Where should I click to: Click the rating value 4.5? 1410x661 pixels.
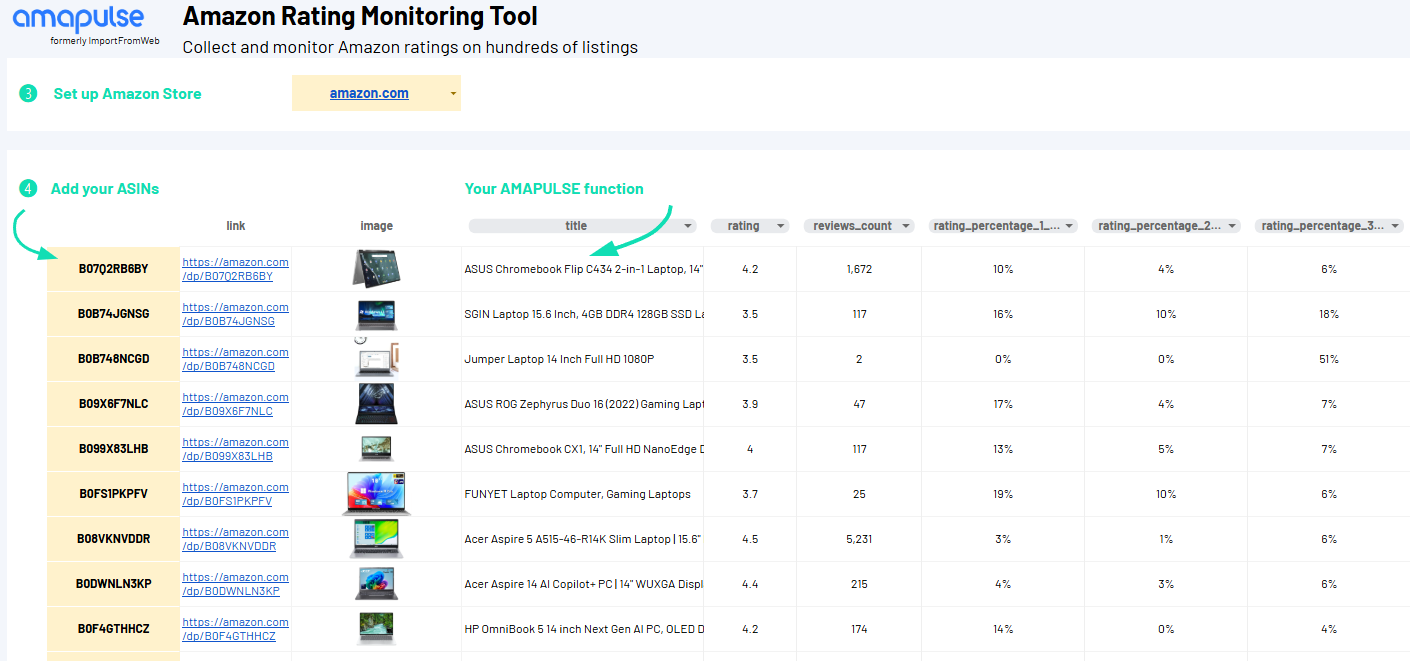[750, 539]
